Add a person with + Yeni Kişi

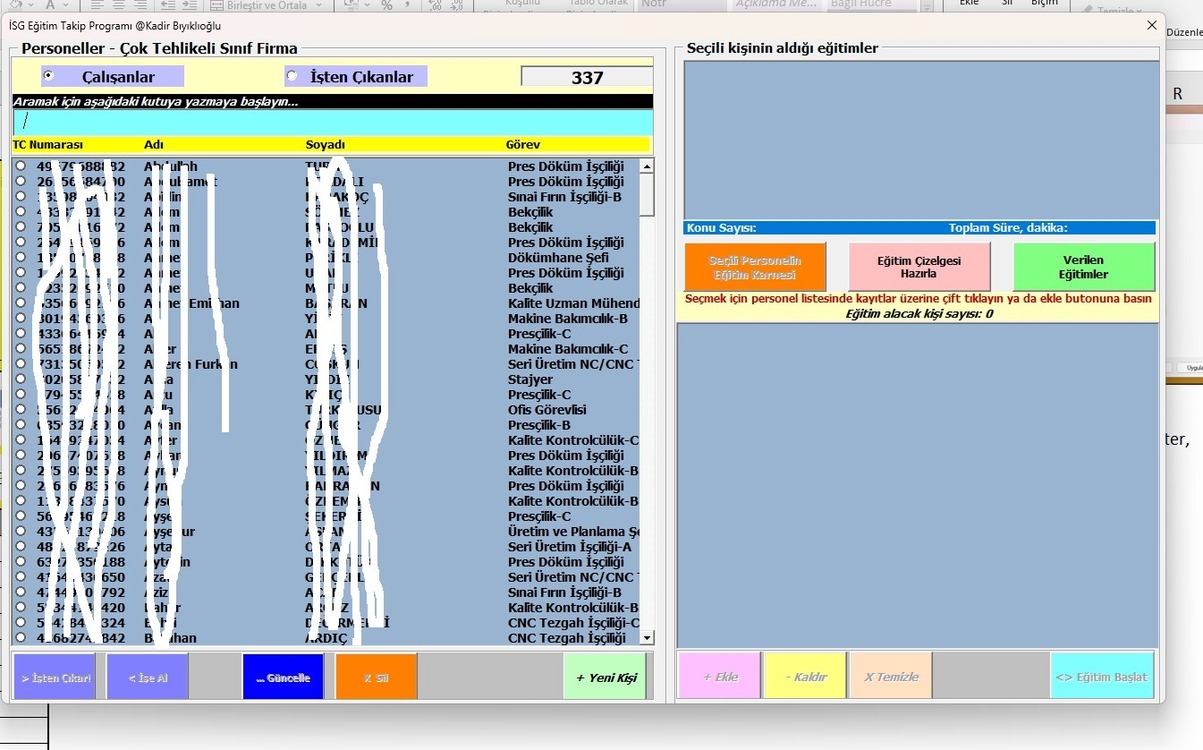[605, 677]
